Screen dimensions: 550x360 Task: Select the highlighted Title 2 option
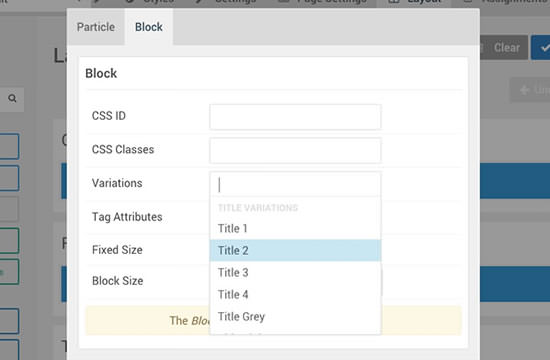pyautogui.click(x=295, y=251)
